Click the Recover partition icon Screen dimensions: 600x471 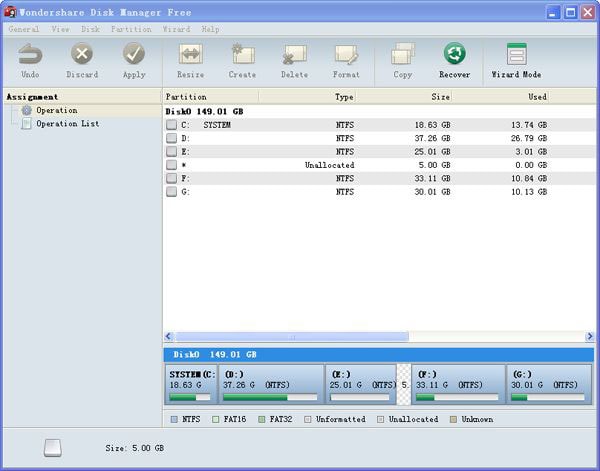coord(455,53)
